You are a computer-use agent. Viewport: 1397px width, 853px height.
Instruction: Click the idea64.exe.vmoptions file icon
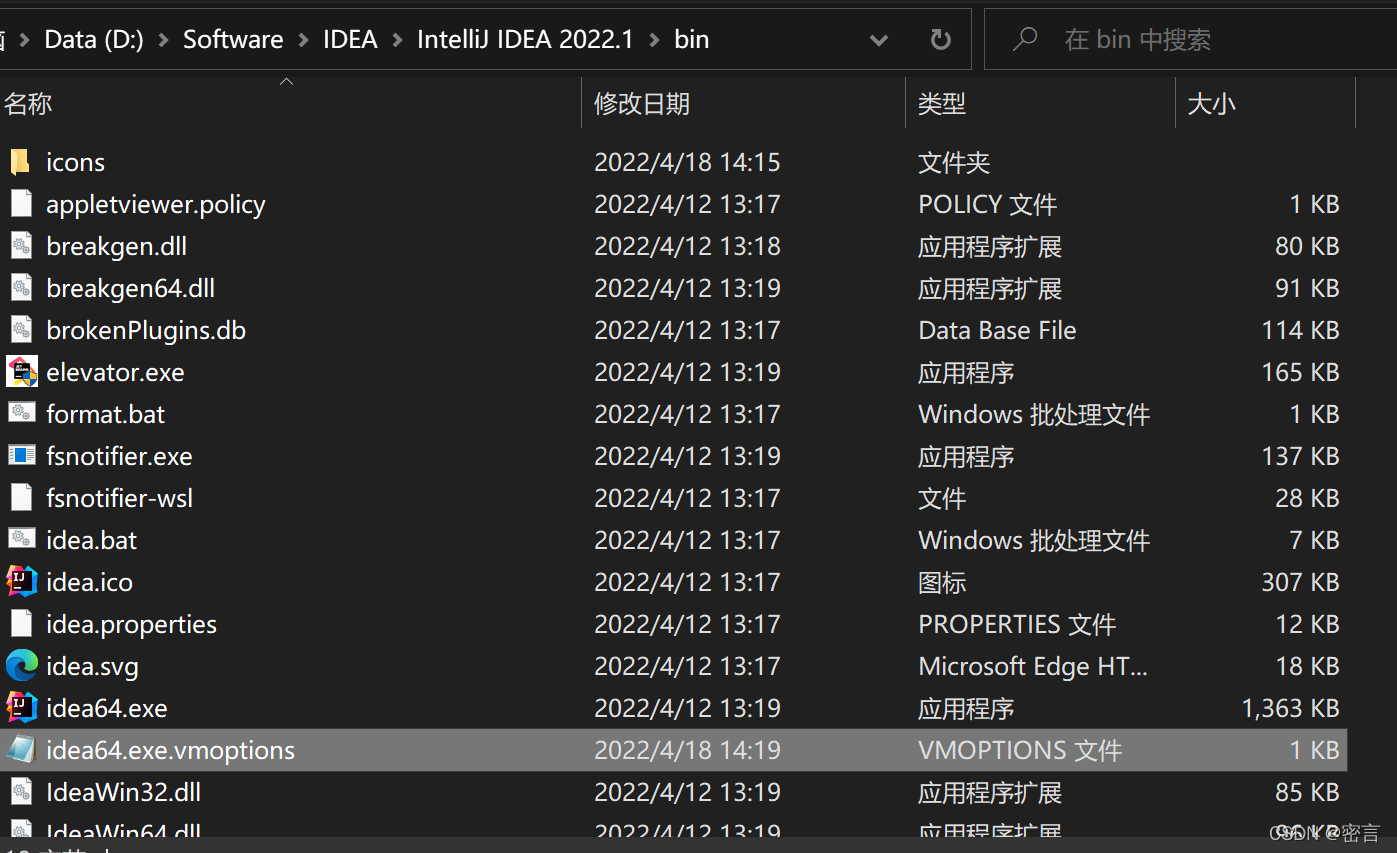(x=21, y=750)
